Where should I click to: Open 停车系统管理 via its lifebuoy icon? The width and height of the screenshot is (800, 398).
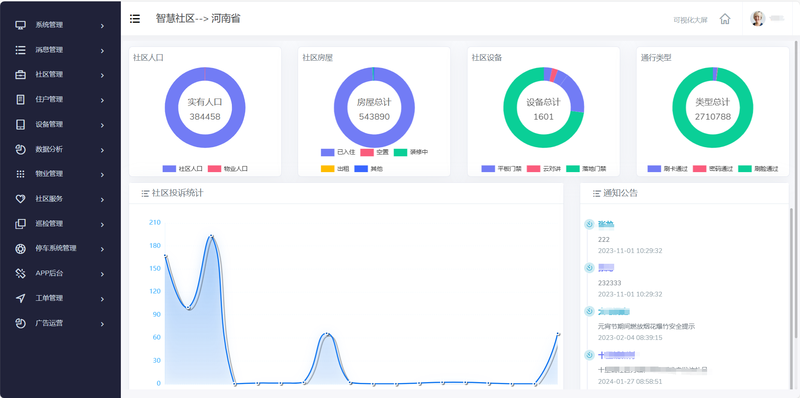click(x=20, y=248)
